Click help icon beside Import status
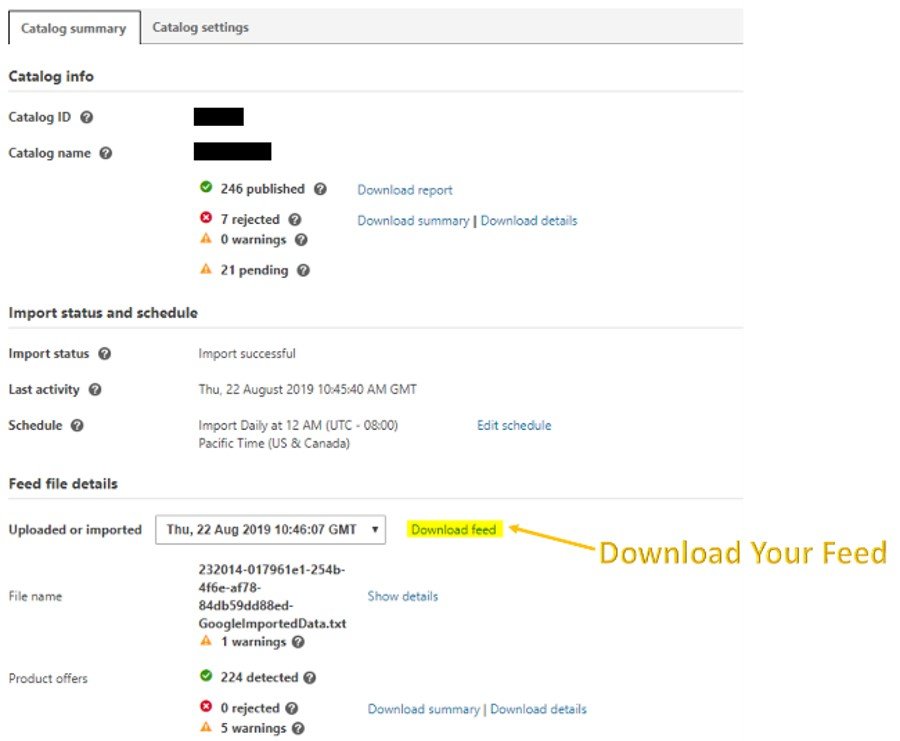This screenshot has height=741, width=900. click(104, 354)
